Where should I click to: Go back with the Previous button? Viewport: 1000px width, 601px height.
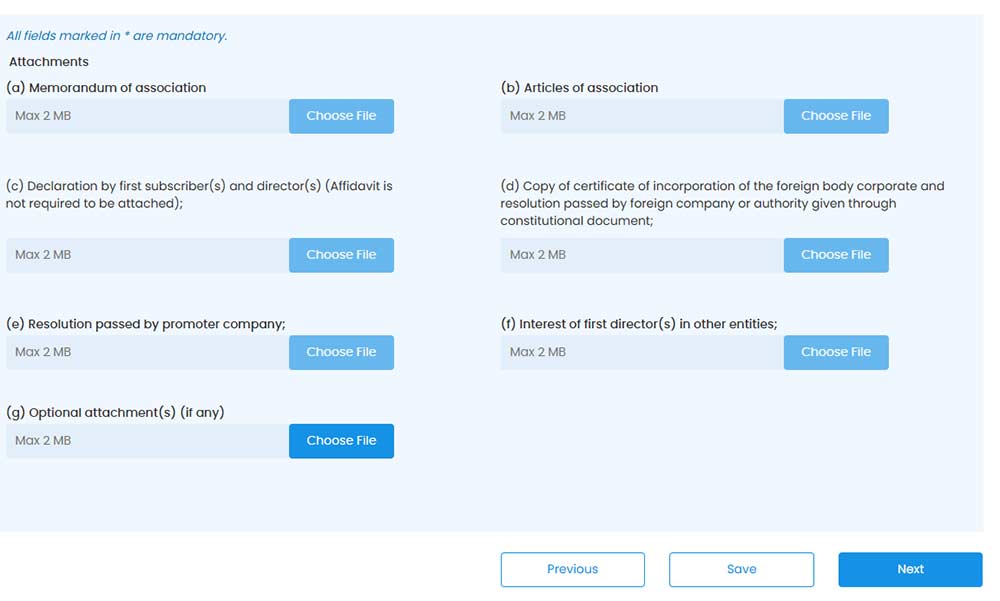pos(572,569)
